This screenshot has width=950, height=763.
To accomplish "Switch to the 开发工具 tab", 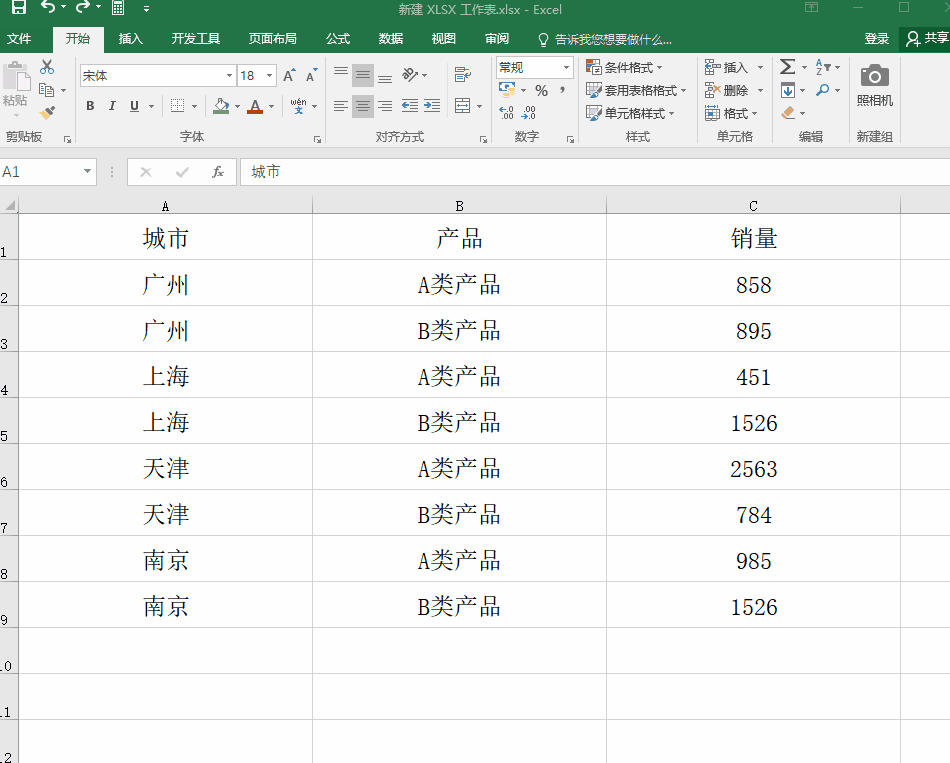I will pos(196,39).
